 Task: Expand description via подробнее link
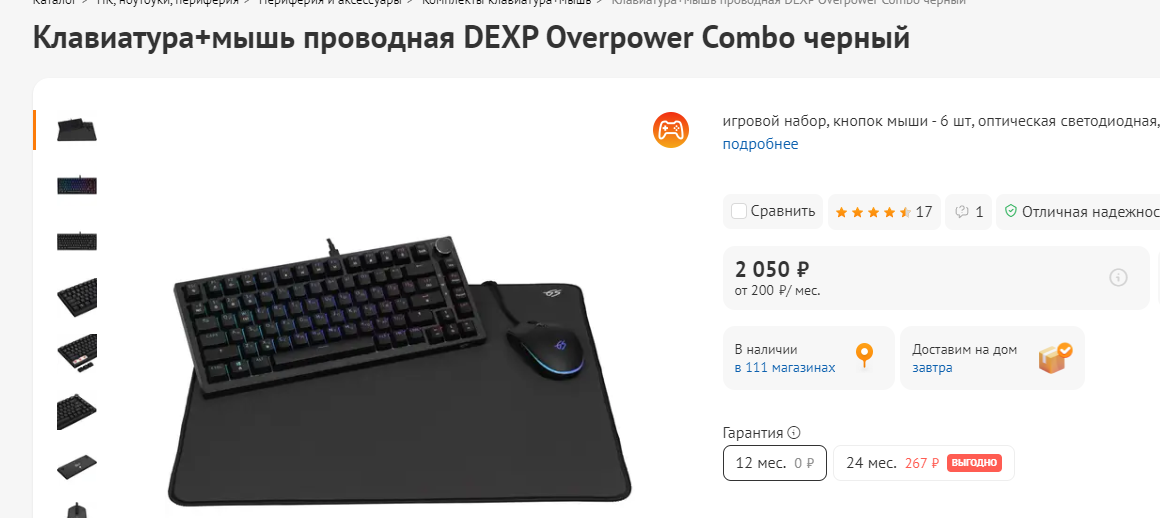click(x=761, y=144)
